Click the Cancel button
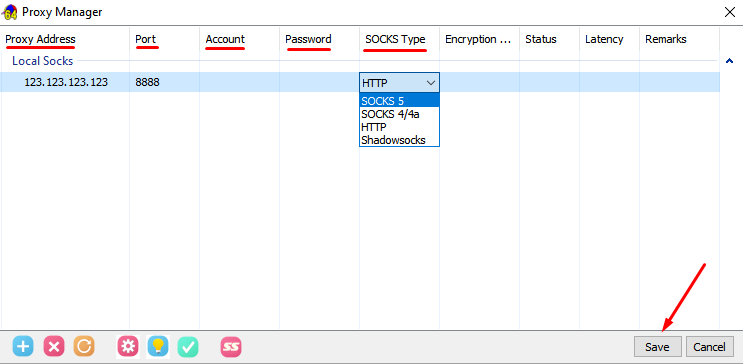 click(x=709, y=346)
